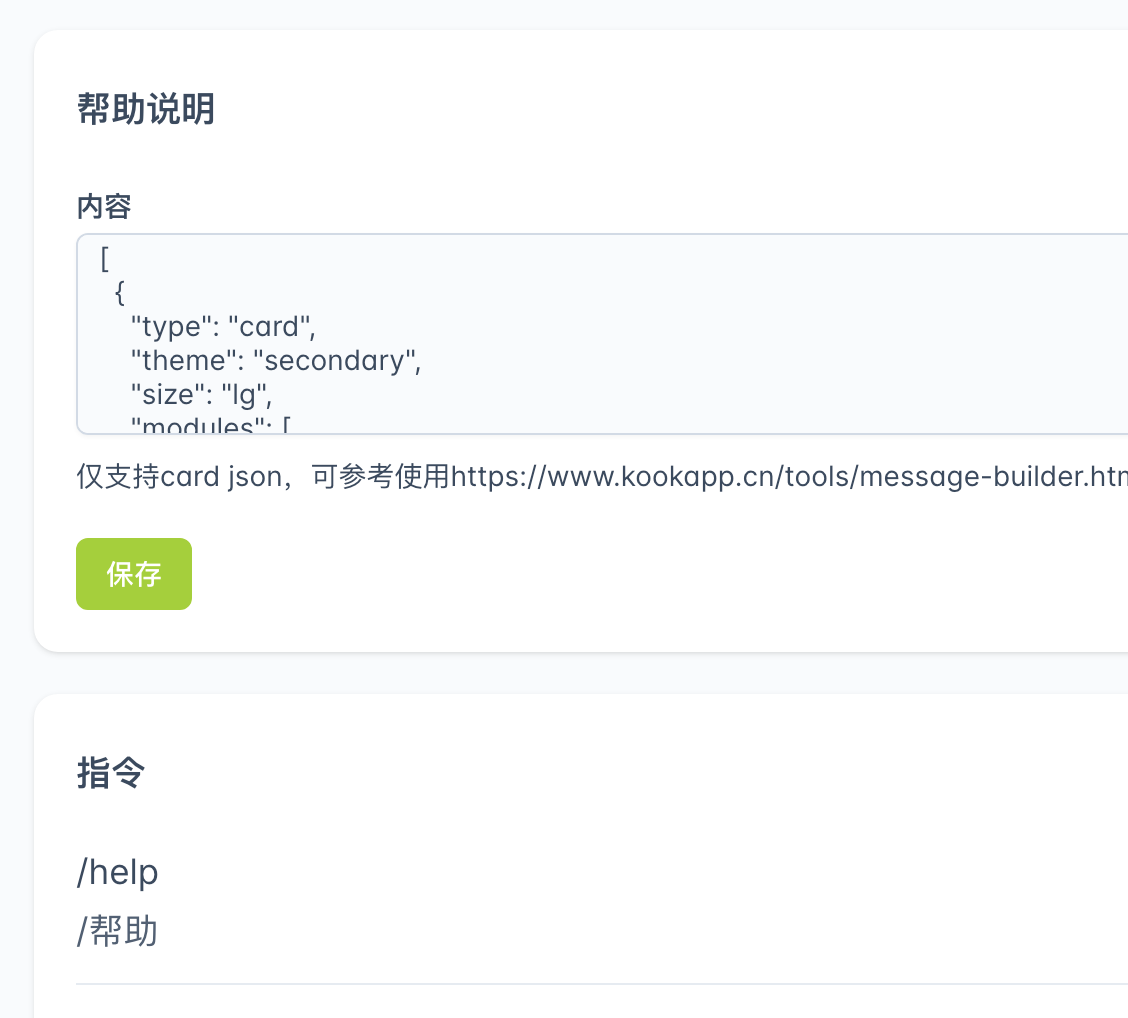This screenshot has width=1128, height=1018.
Task: Place cursor at the opening square bracket line
Action: [x=104, y=259]
